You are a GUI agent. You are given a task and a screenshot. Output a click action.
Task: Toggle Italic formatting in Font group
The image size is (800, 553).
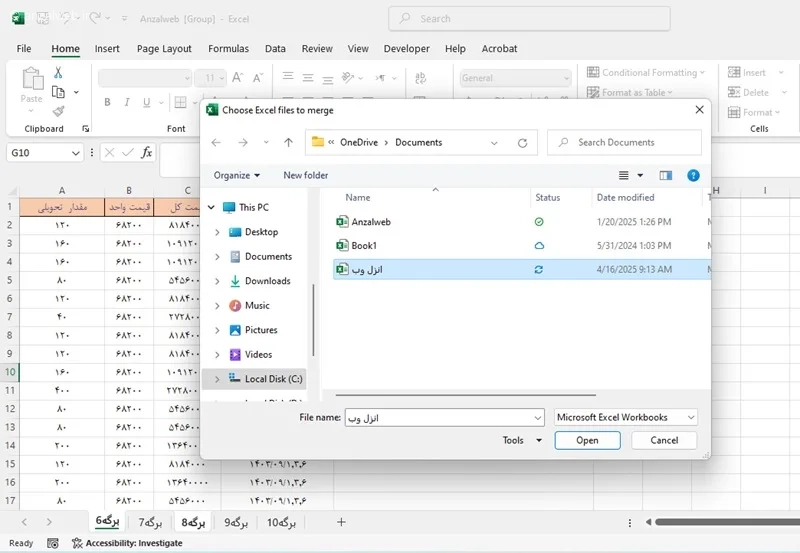(127, 102)
